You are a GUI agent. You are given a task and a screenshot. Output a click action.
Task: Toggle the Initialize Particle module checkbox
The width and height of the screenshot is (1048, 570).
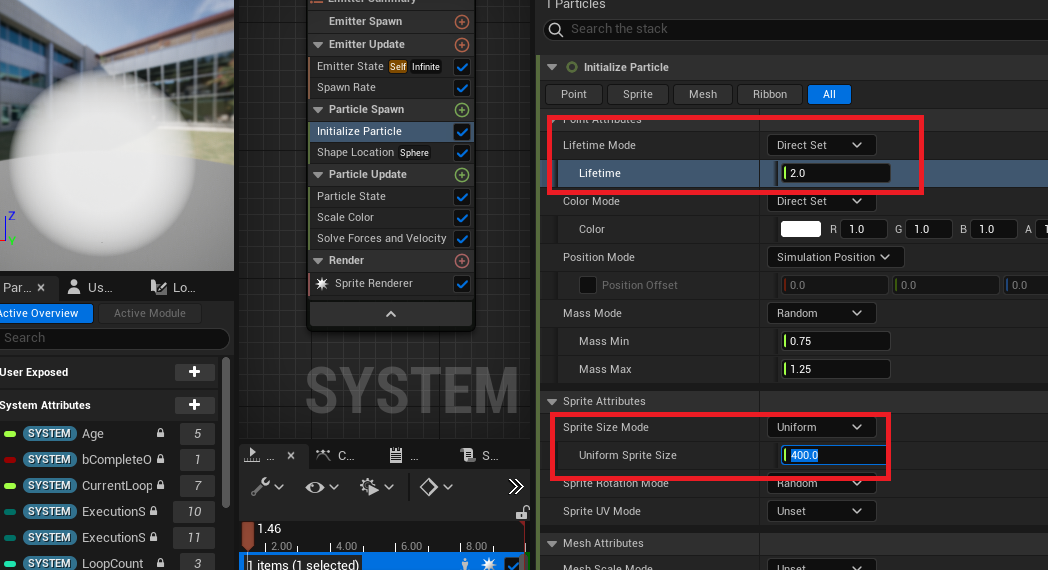462,132
